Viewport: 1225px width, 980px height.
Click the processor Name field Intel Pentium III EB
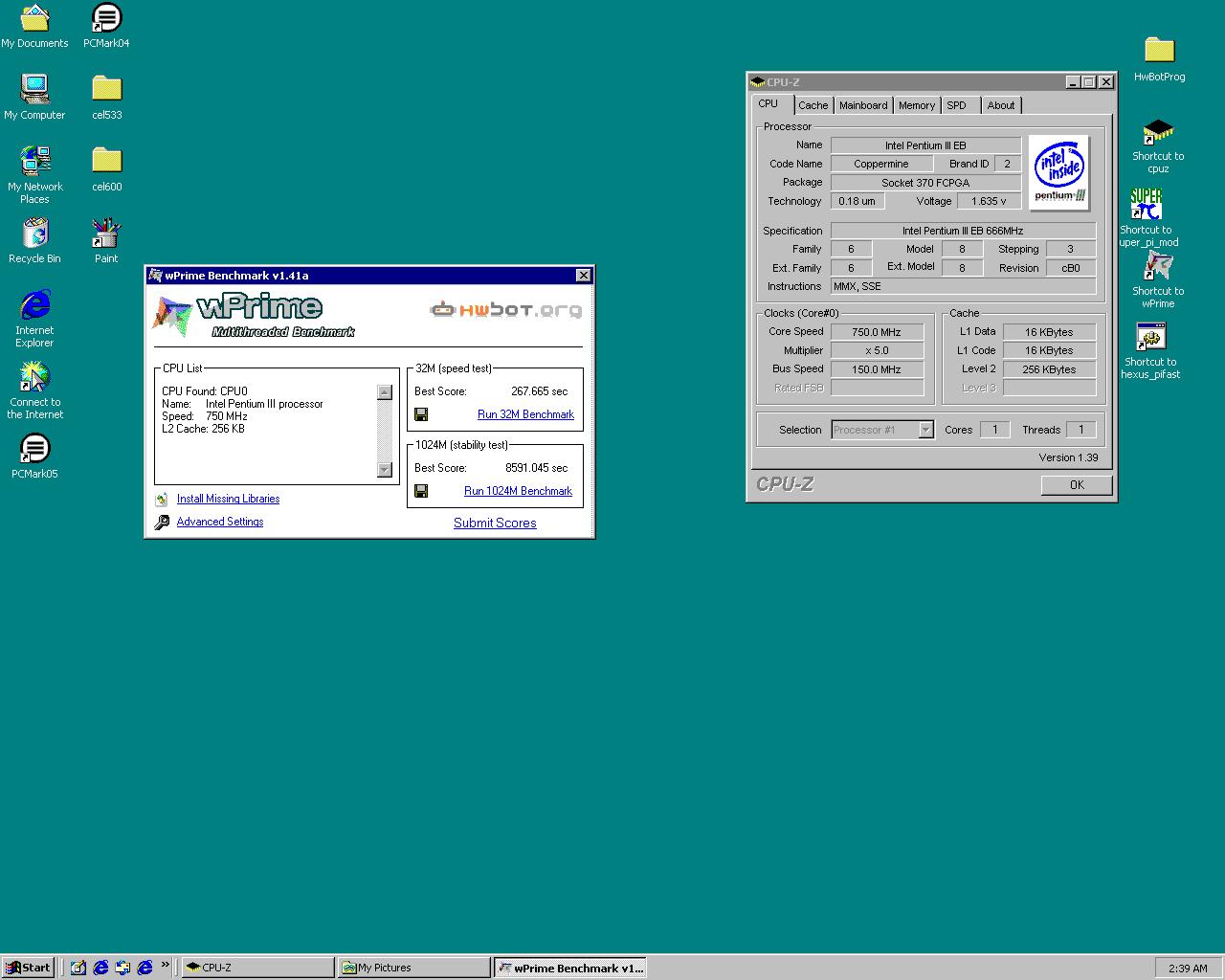(925, 145)
